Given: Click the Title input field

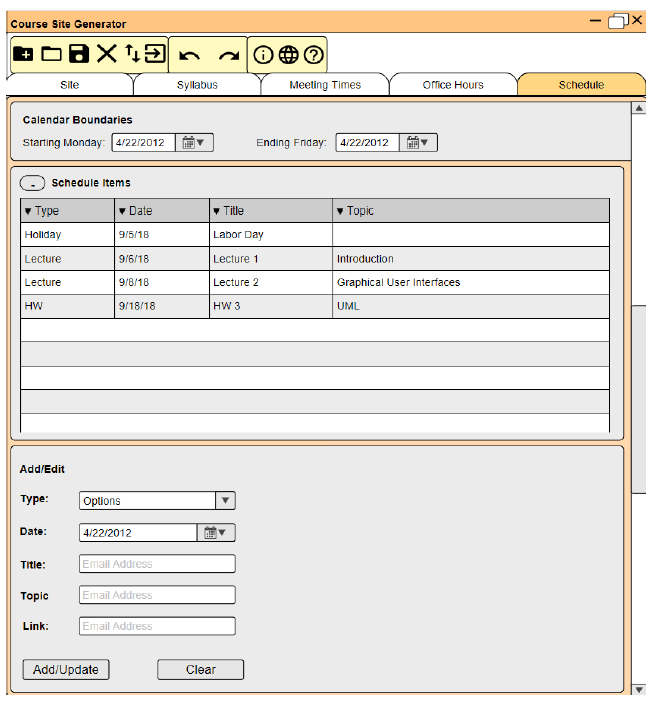Looking at the screenshot, I should (157, 564).
